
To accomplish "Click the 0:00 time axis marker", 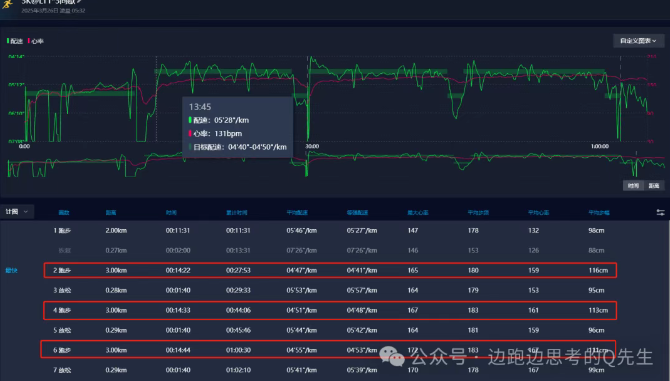I will pos(24,146).
